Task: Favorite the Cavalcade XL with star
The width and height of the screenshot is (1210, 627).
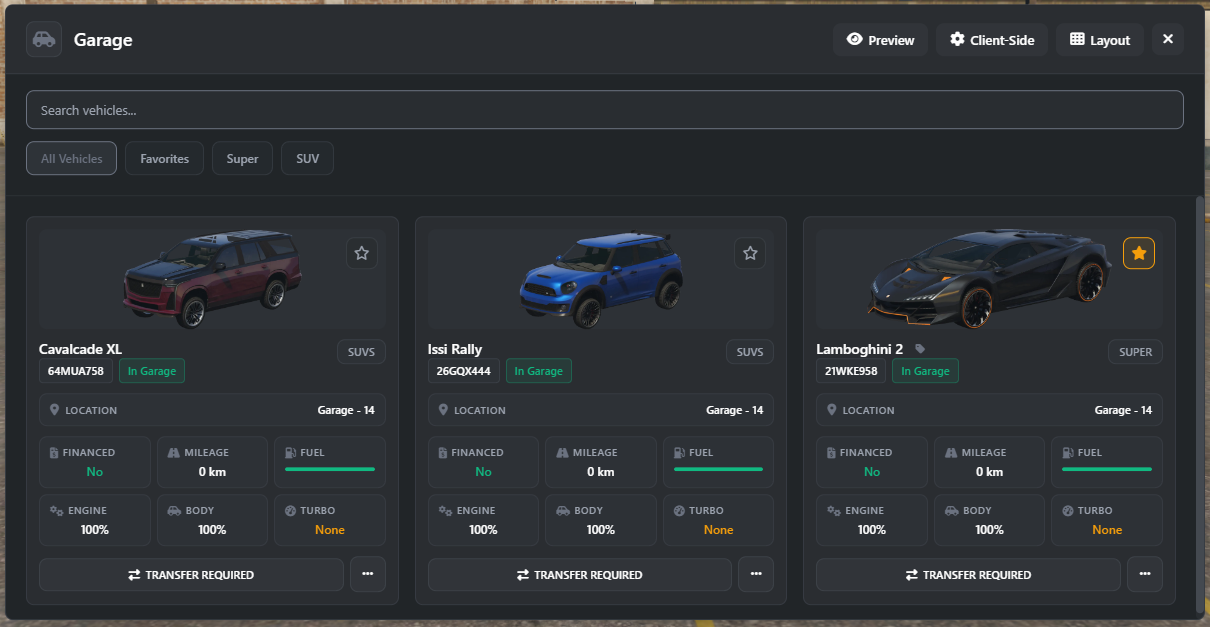Action: [362, 253]
